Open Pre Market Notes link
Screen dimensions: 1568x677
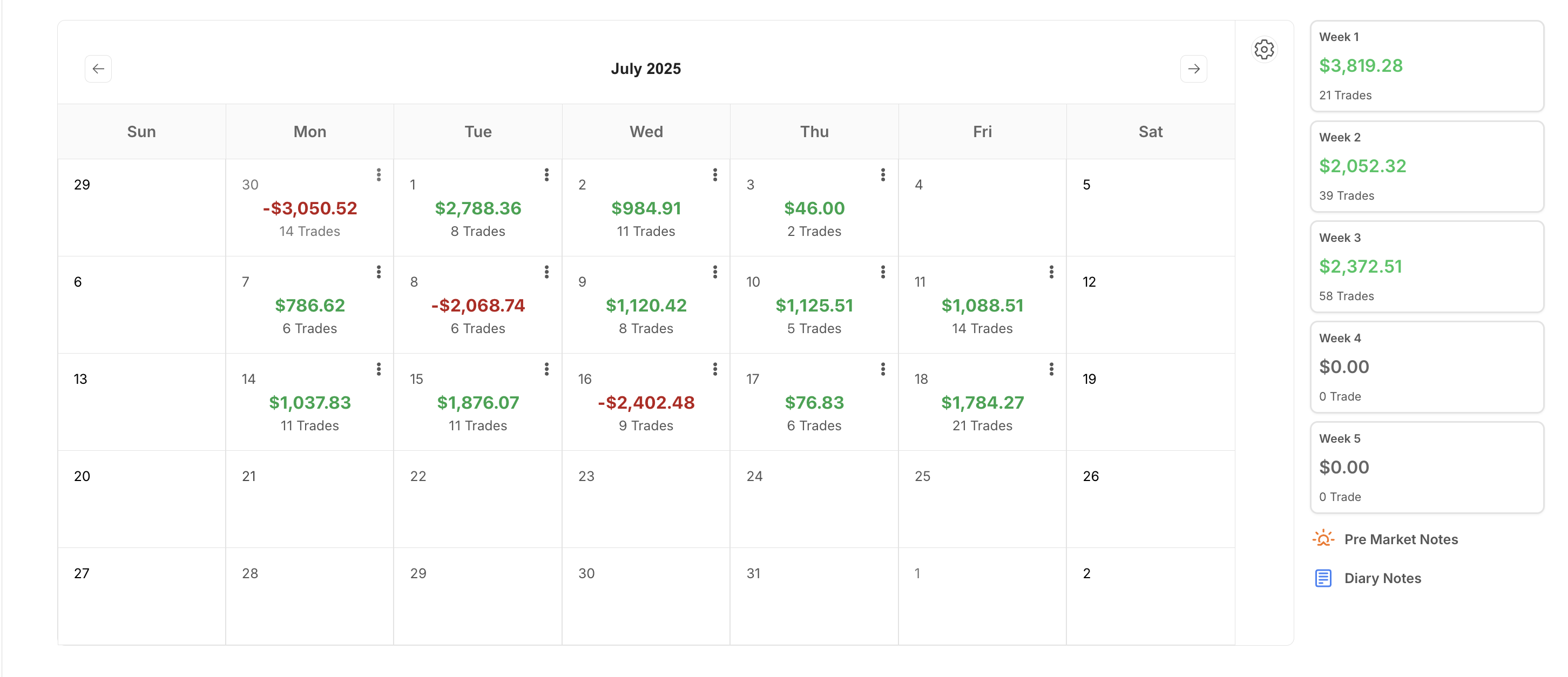coord(1401,539)
